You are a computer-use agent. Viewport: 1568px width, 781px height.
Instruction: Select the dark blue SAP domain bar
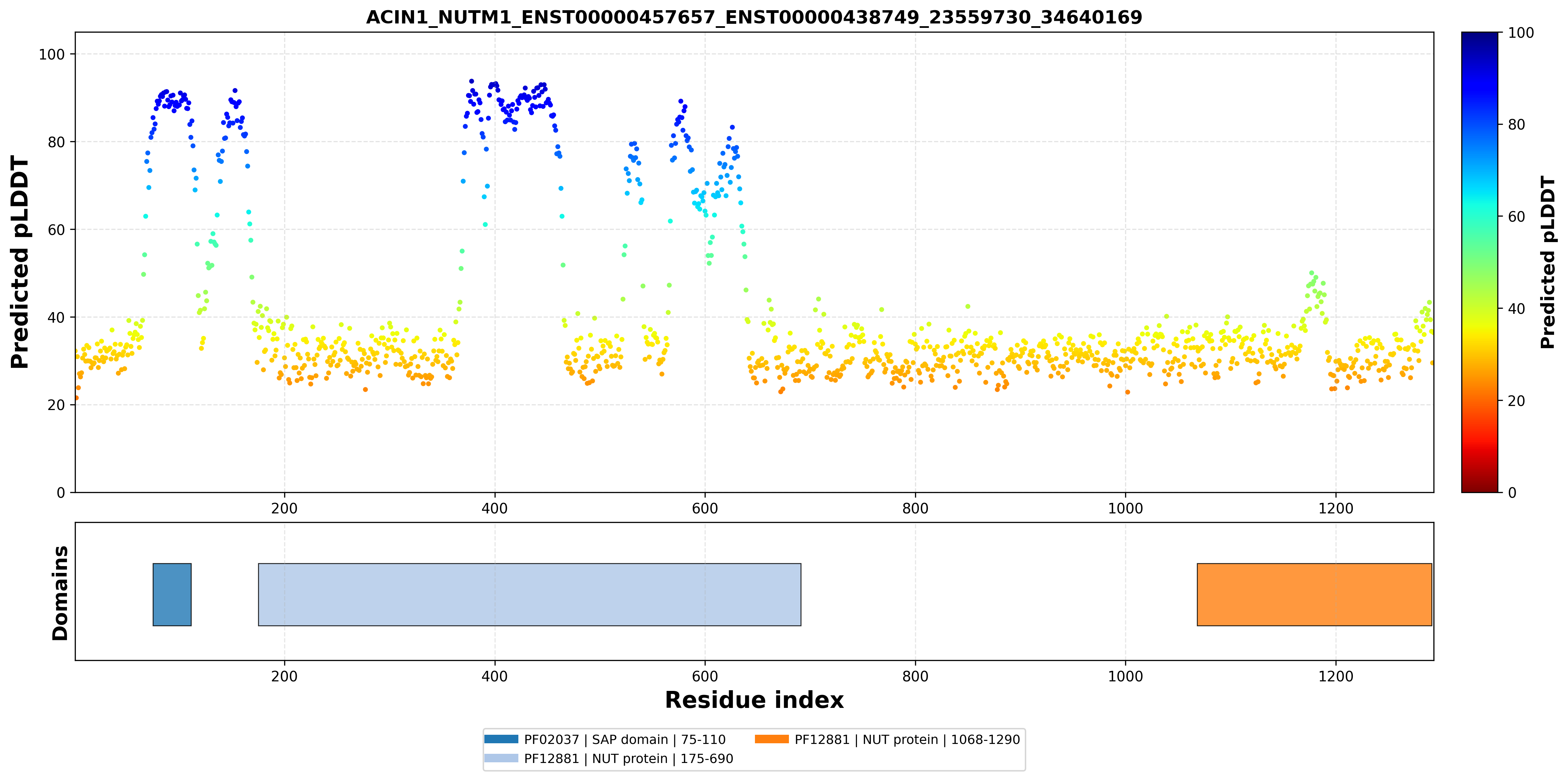(x=172, y=594)
